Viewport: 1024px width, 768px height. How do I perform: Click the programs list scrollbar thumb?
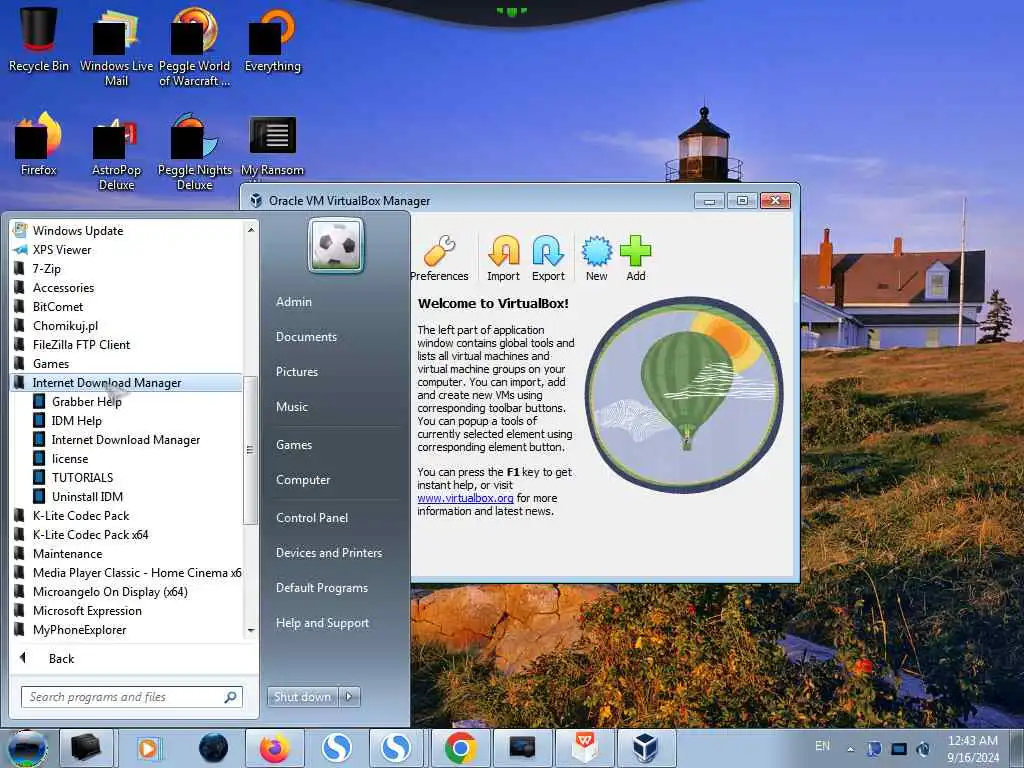250,450
